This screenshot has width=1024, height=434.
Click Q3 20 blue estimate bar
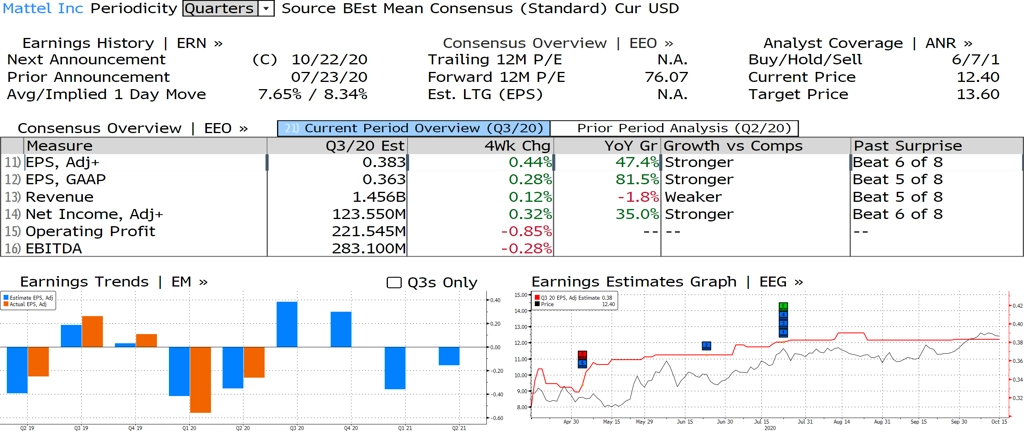(x=287, y=324)
